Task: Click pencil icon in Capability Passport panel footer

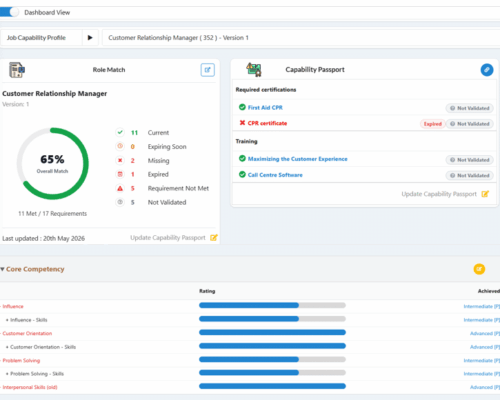Action: [485, 194]
